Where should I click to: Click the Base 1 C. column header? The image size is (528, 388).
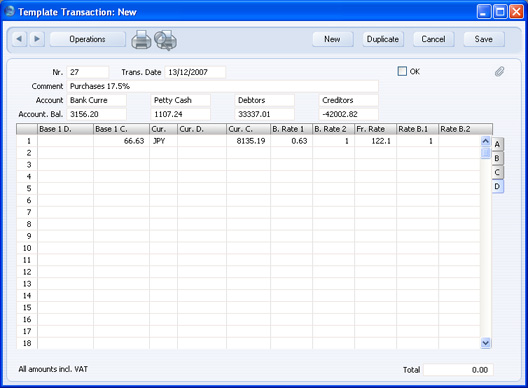click(x=121, y=129)
